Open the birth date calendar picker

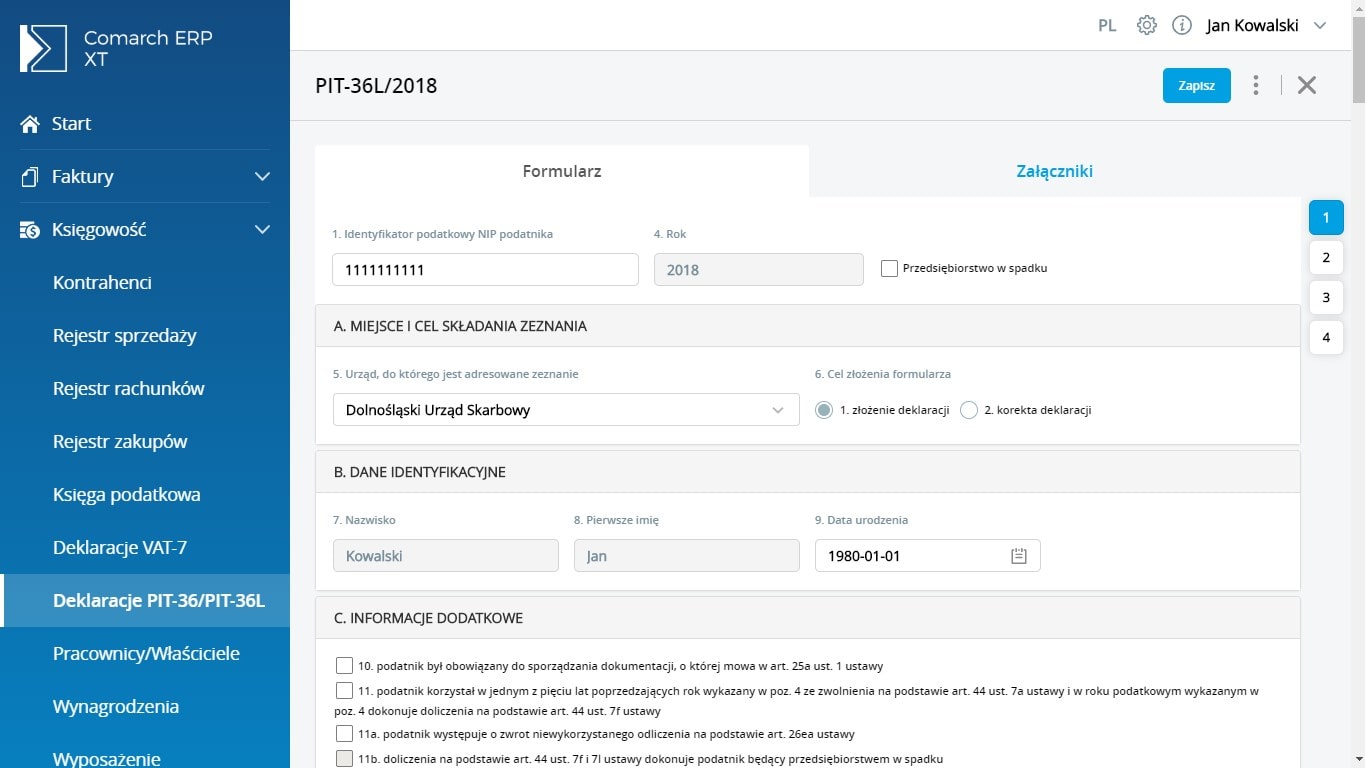coord(1019,556)
